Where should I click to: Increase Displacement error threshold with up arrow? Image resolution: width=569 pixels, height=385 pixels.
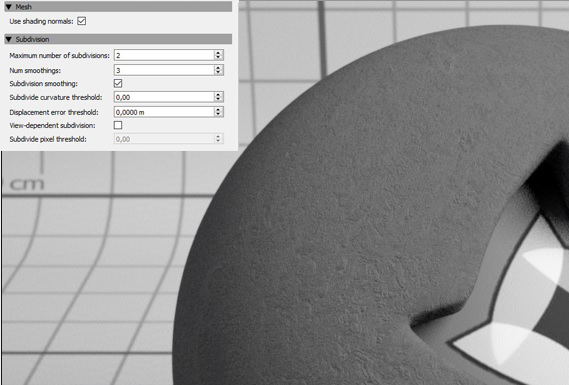[218, 109]
